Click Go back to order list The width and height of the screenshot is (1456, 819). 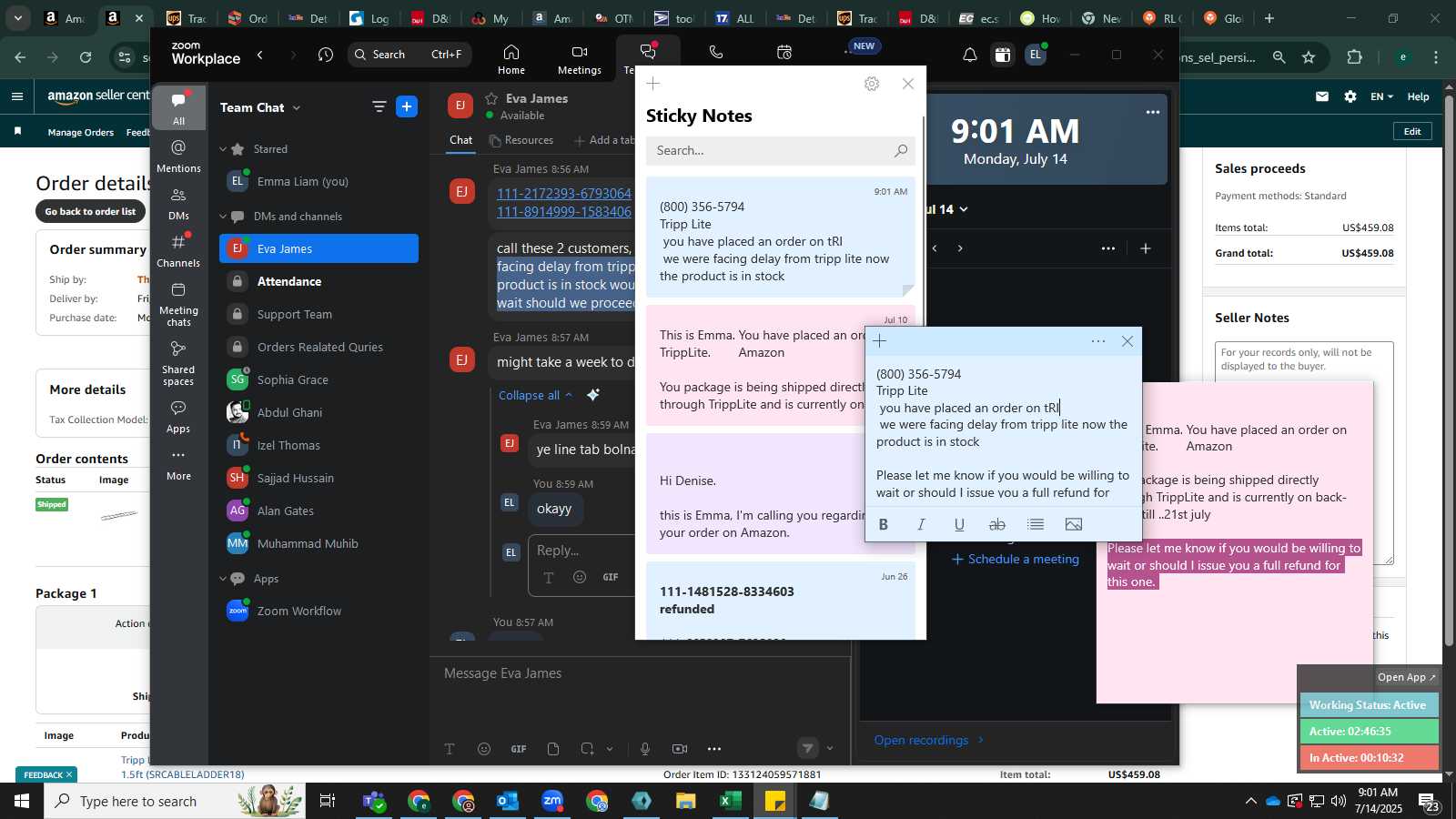point(90,211)
